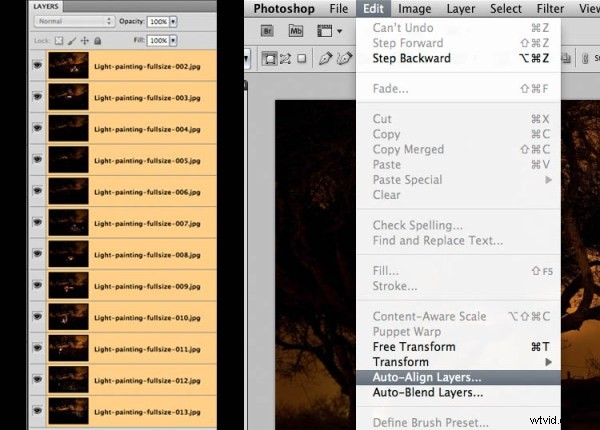
Task: Click Free Transform in the Edit menu
Action: (413, 347)
